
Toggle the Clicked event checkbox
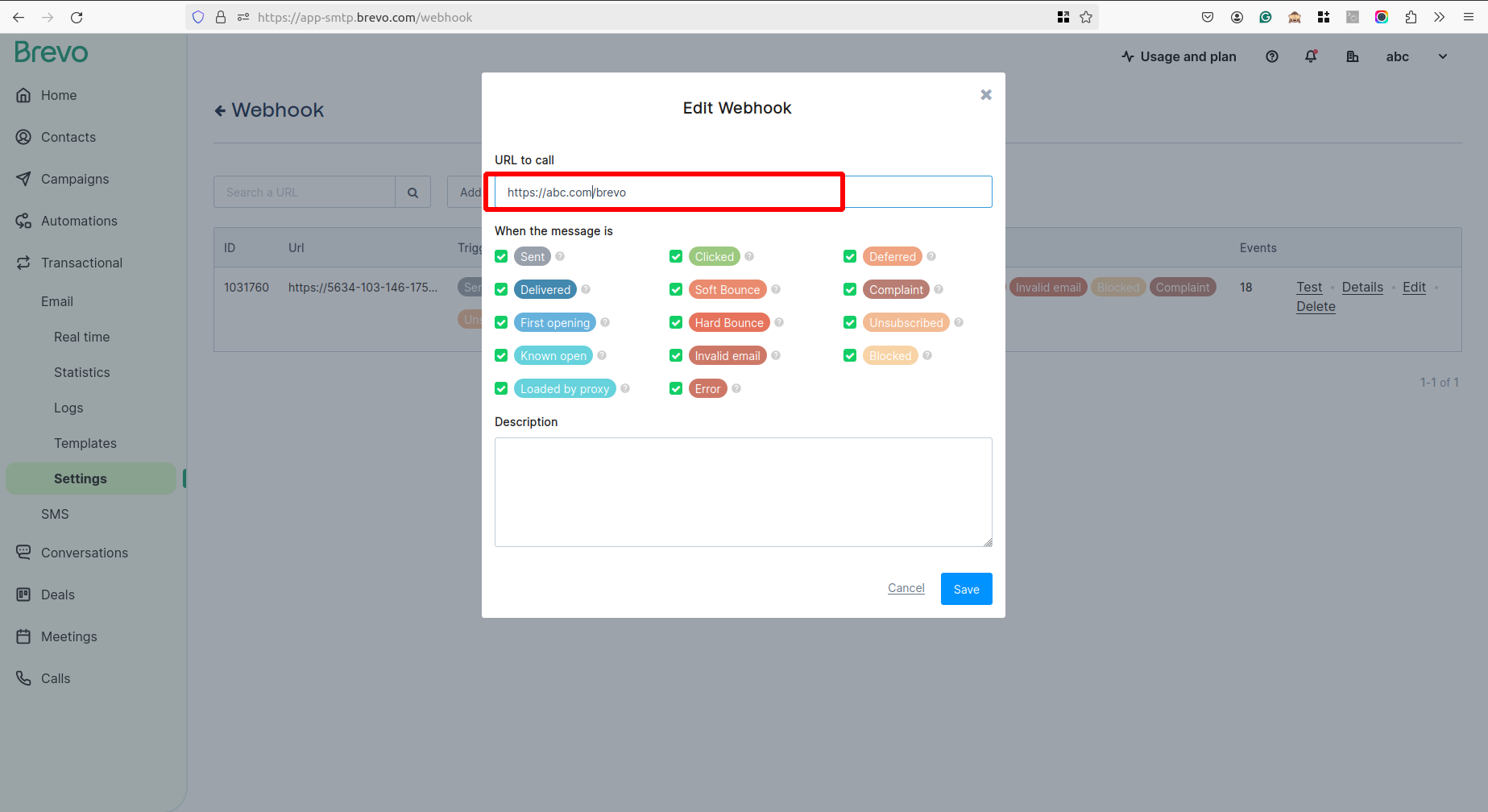[676, 256]
